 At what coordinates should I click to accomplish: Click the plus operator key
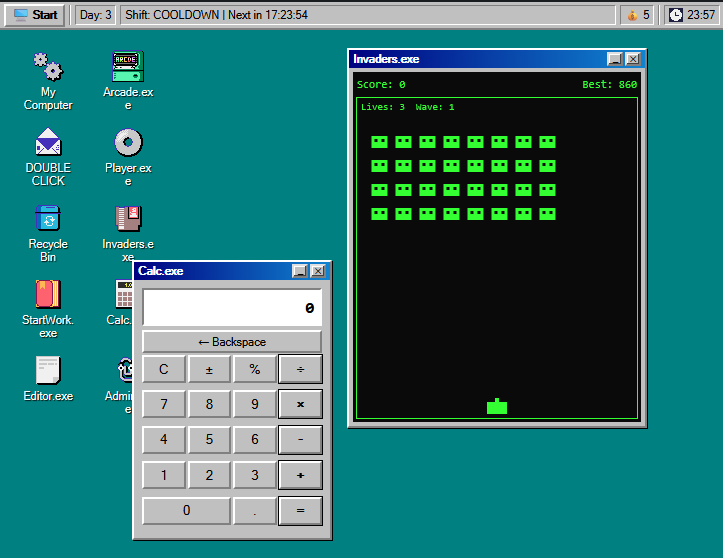click(300, 475)
